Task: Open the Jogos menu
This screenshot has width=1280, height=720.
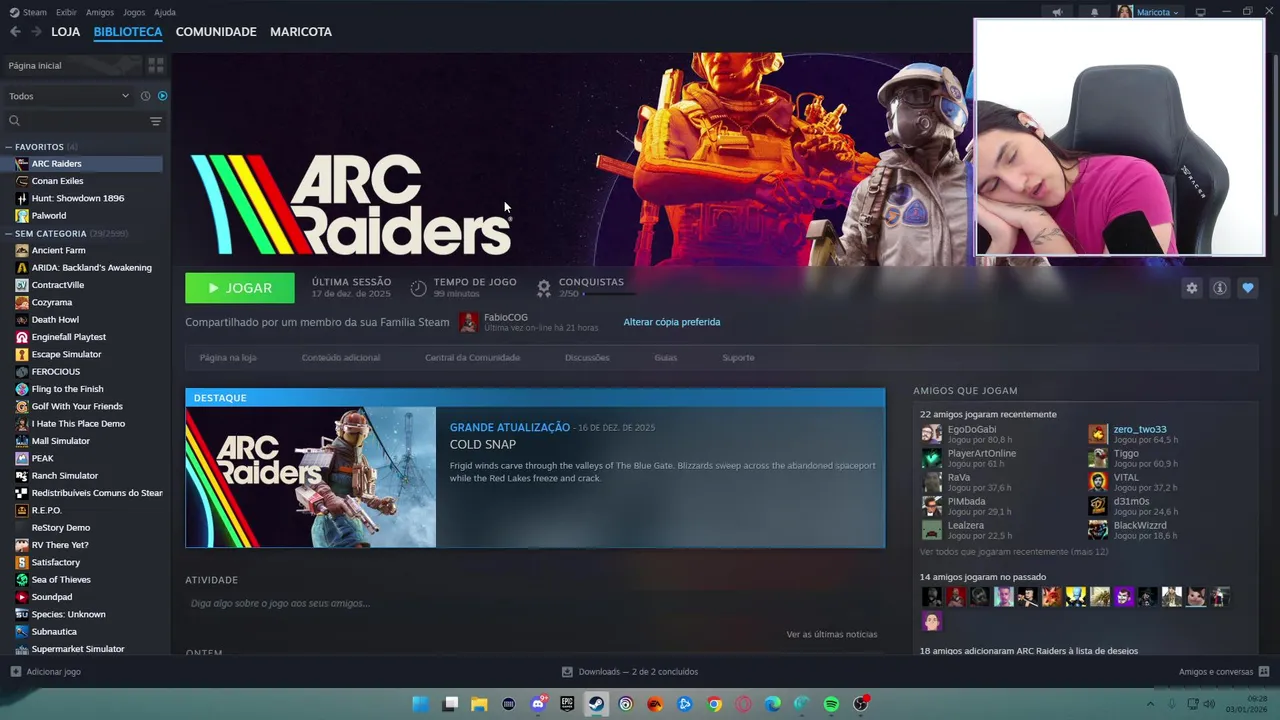Action: (134, 12)
